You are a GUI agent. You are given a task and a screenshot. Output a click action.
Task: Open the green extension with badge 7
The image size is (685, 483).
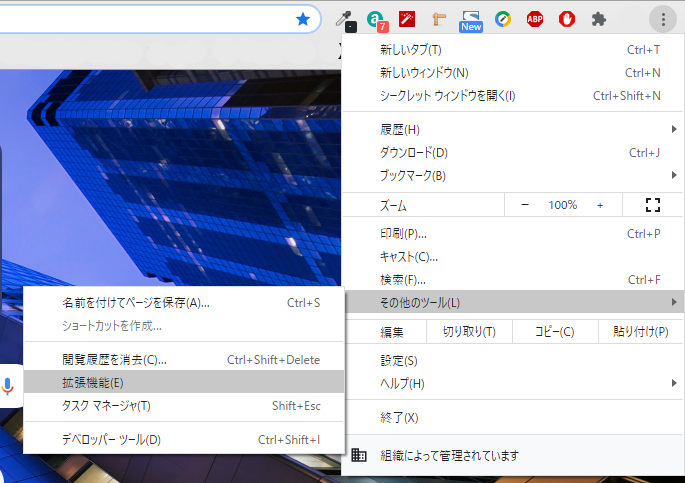(377, 20)
